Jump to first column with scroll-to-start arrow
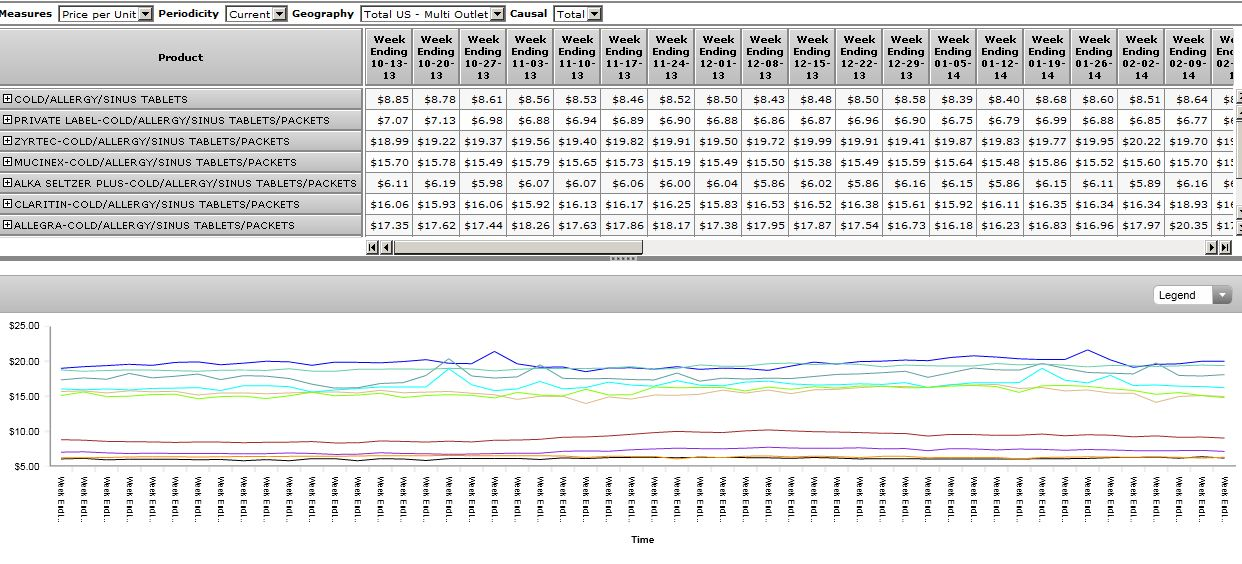 [x=373, y=248]
